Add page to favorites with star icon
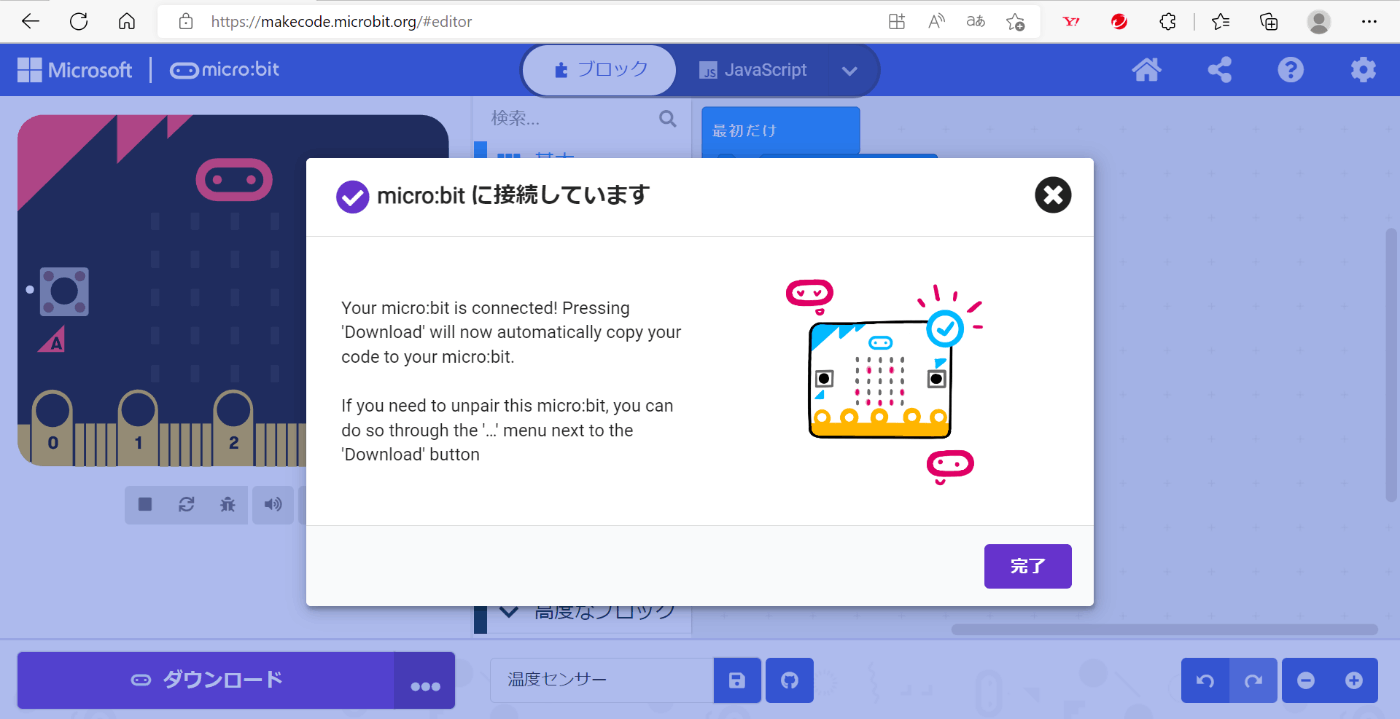Image resolution: width=1400 pixels, height=719 pixels. click(x=1015, y=21)
